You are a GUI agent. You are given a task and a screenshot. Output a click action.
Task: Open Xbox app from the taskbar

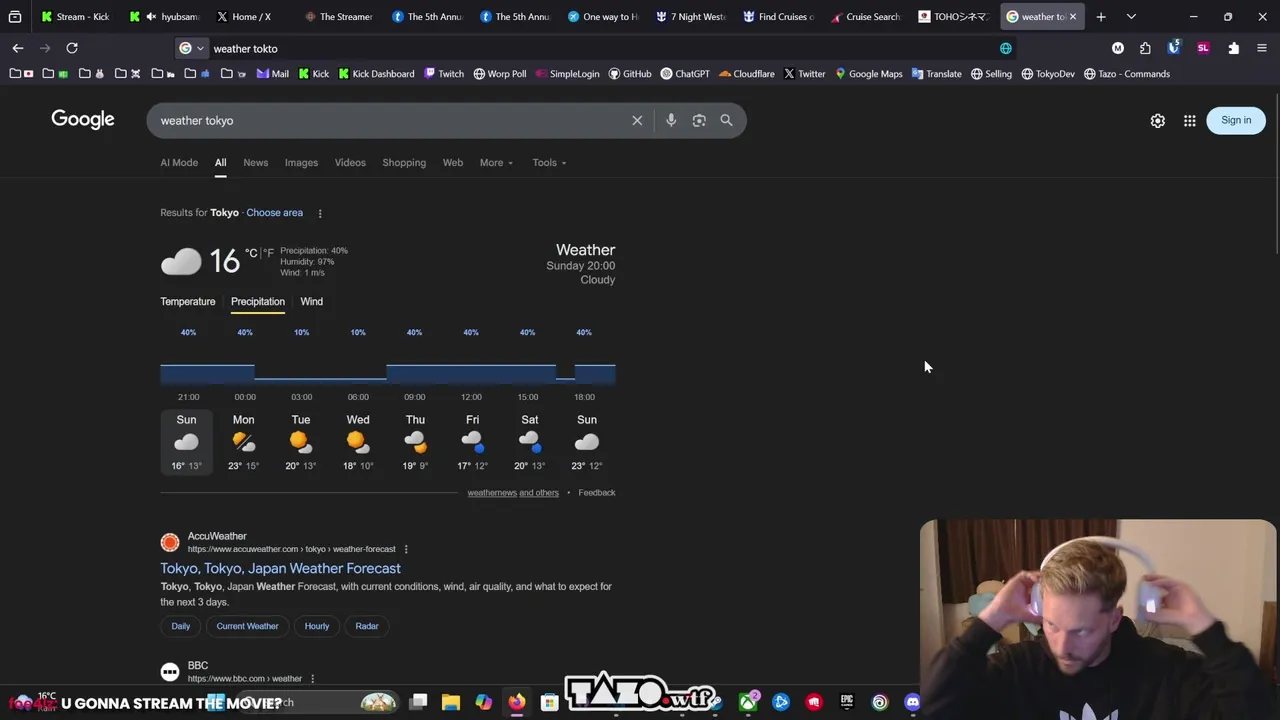click(748, 702)
